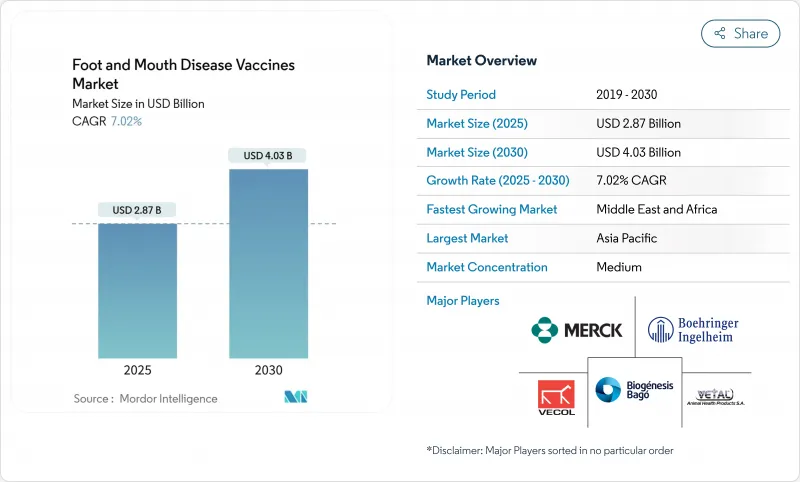Click the CAGR 7.02% value in chart
This screenshot has width=800, height=482.
[125, 121]
